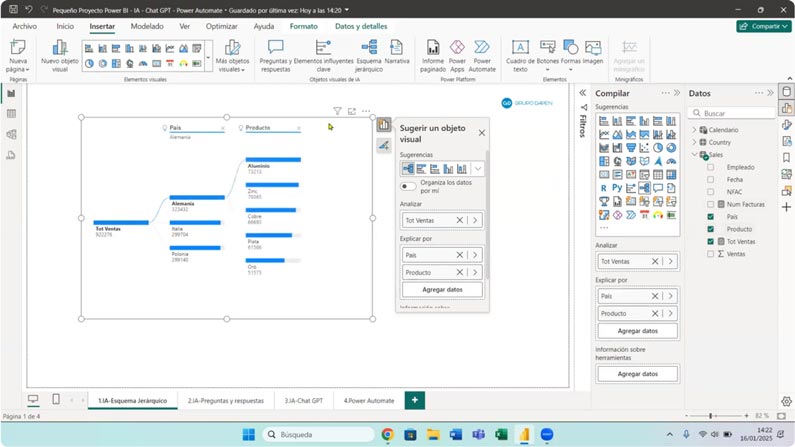Open Más objetos visuales dropdown
This screenshot has width=795, height=447.
(x=232, y=54)
